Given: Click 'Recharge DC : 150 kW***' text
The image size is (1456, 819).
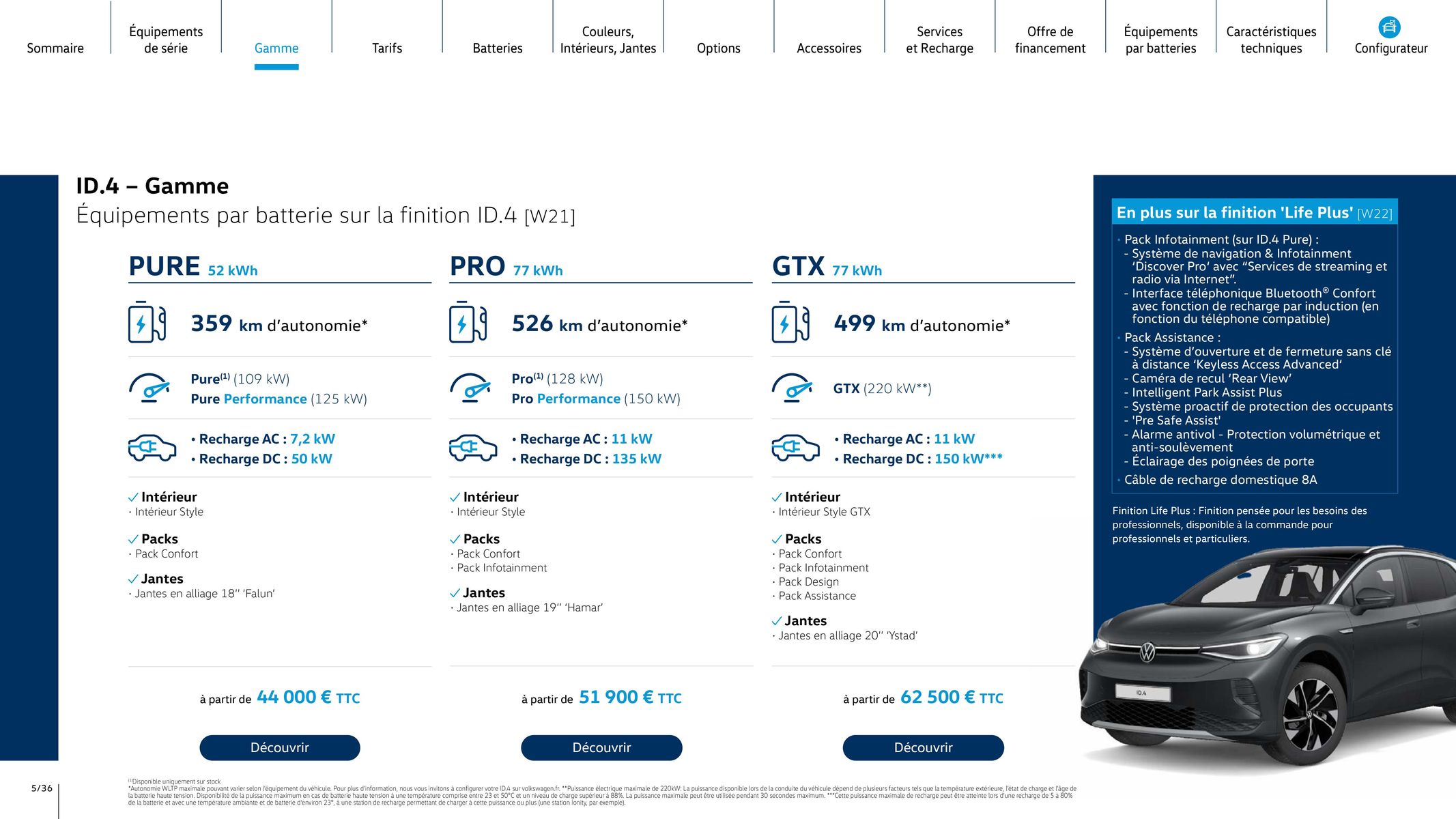Looking at the screenshot, I should 922,459.
